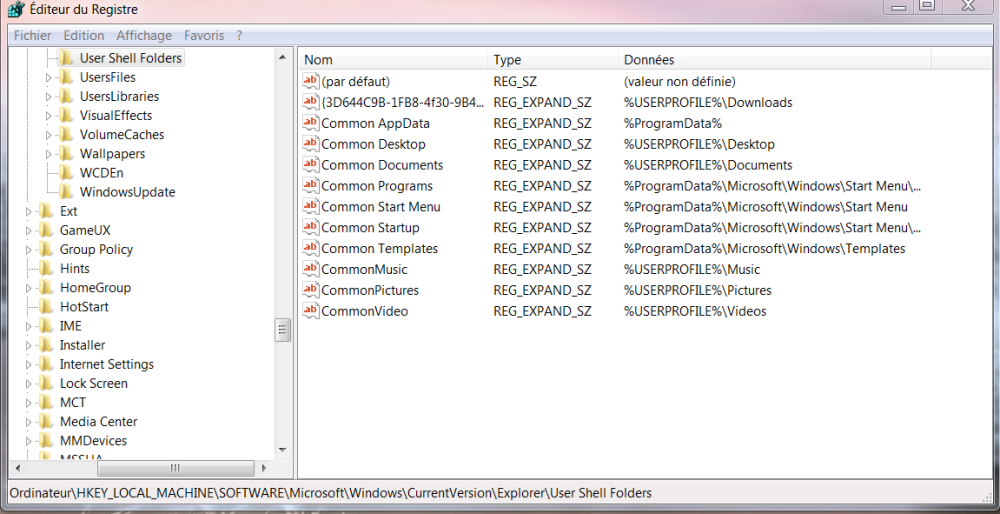Open the Favoris menu
This screenshot has height=514, width=1000.
(204, 36)
